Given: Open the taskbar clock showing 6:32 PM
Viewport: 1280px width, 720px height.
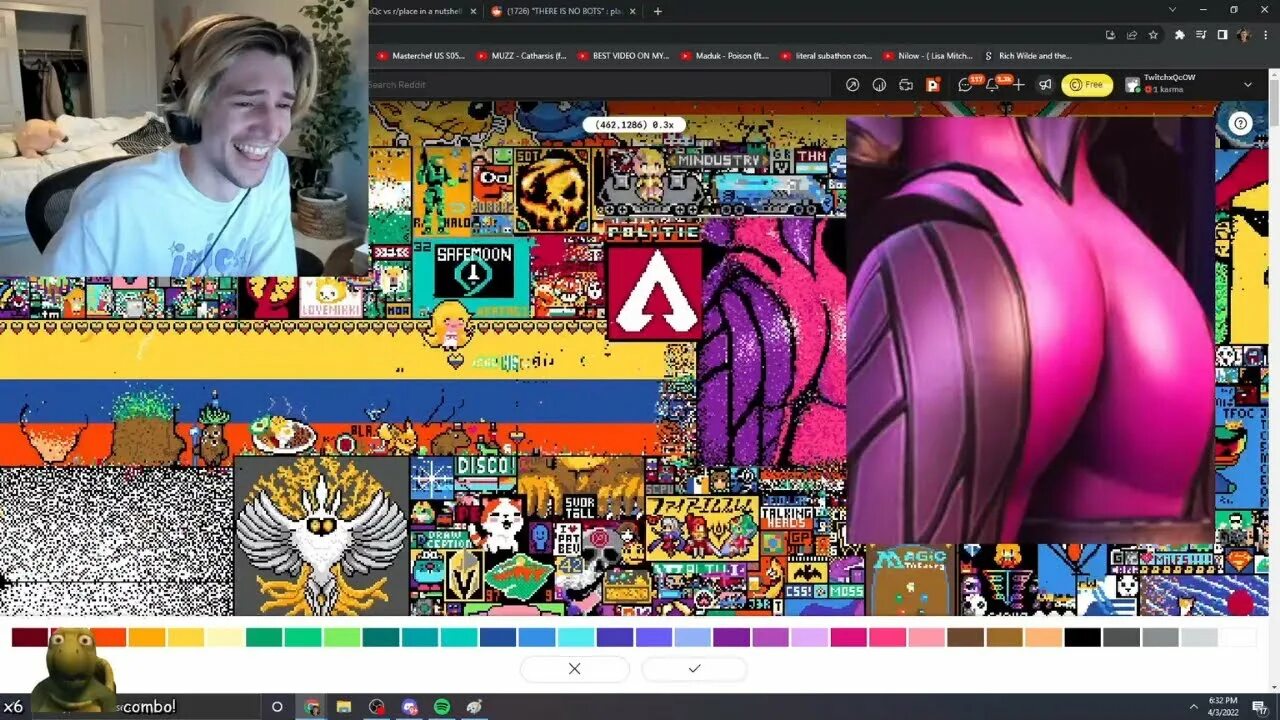Looking at the screenshot, I should pos(1224,707).
